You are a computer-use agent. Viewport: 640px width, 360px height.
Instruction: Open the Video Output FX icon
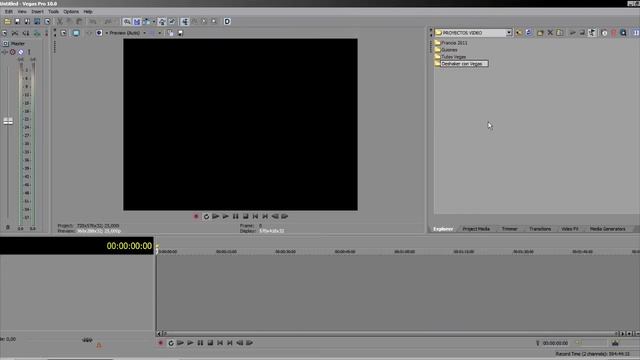[x=89, y=33]
